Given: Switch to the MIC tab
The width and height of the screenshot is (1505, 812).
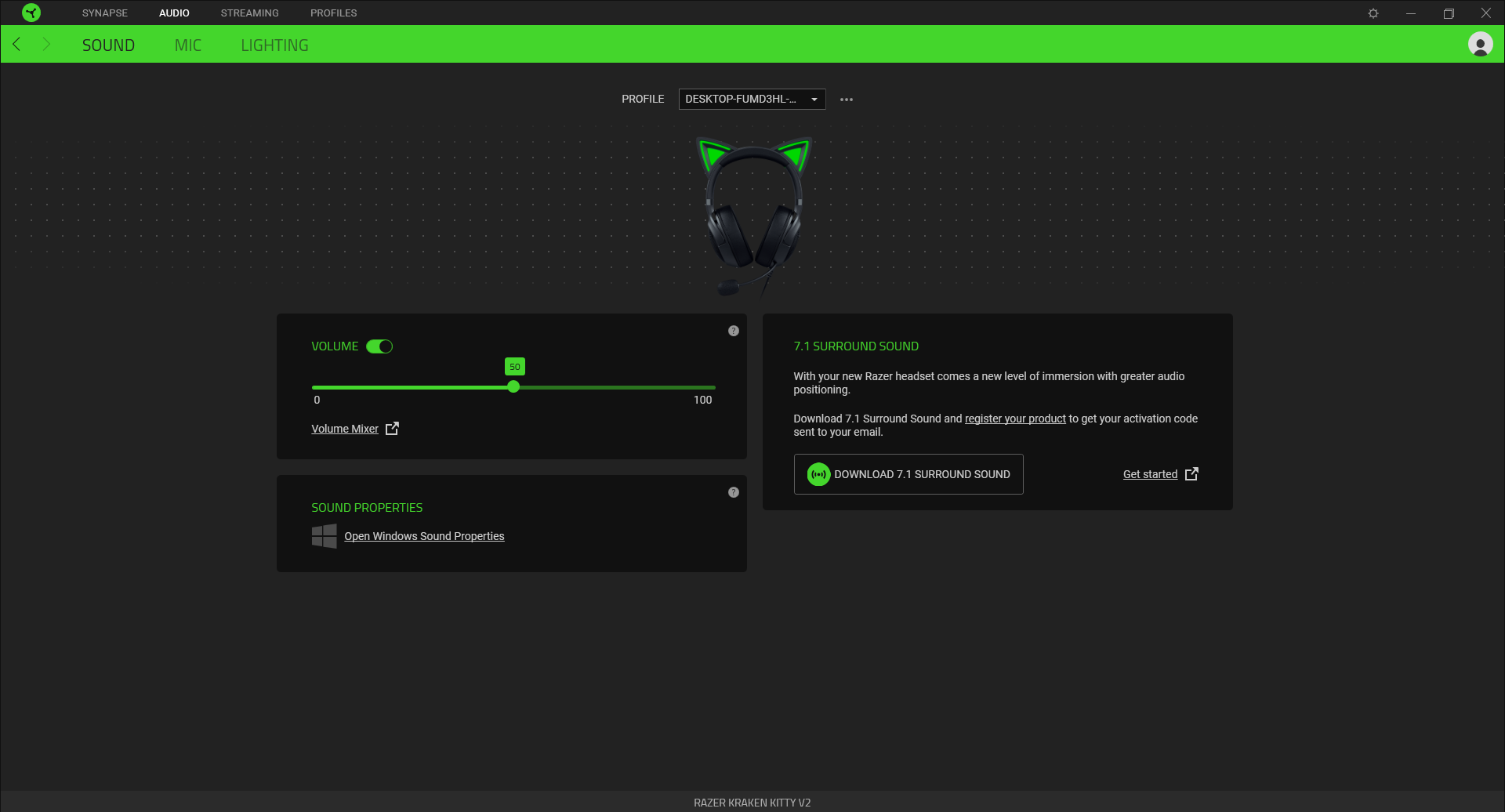Looking at the screenshot, I should pyautogui.click(x=188, y=45).
